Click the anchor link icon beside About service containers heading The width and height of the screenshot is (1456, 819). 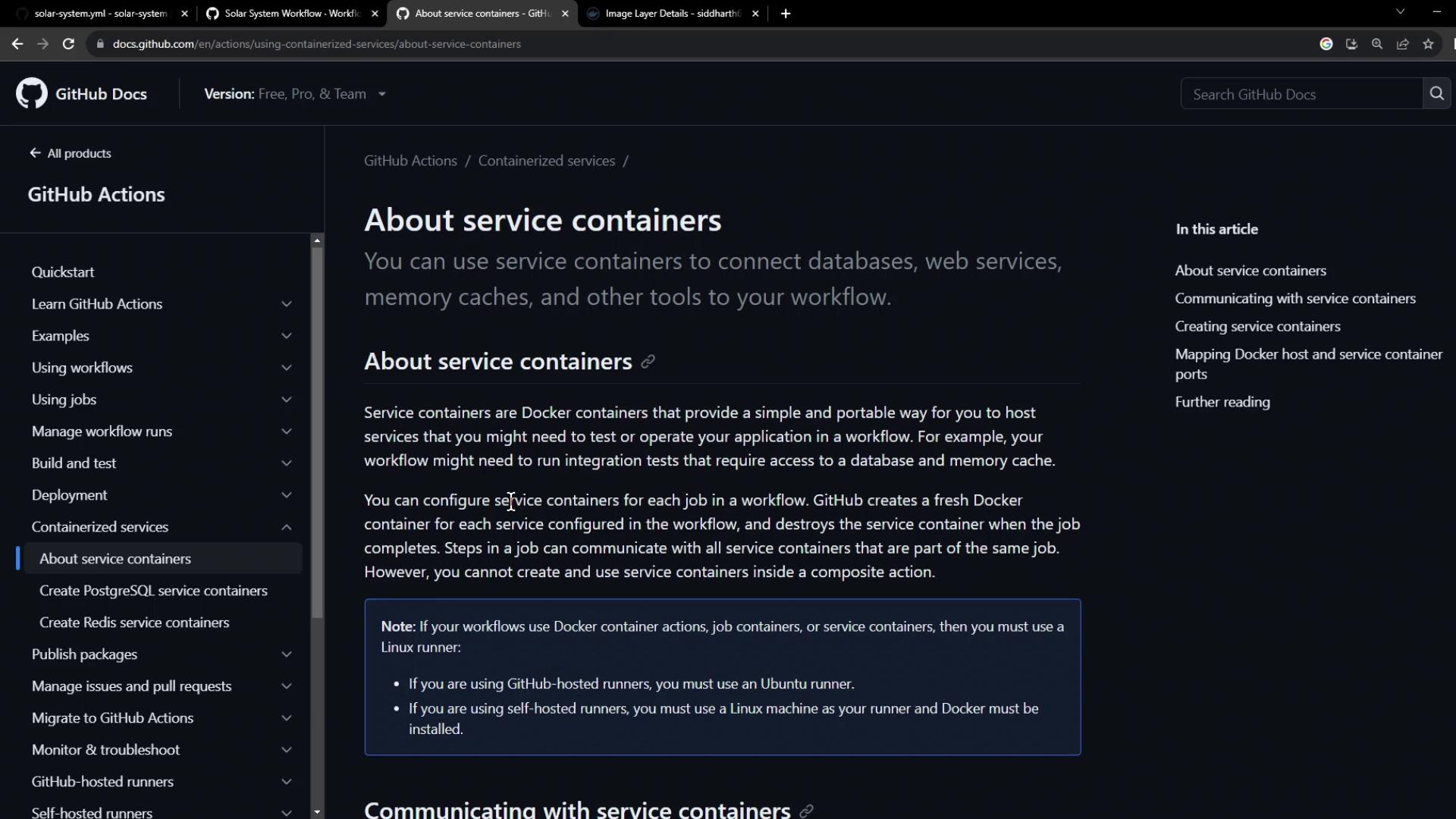648,362
